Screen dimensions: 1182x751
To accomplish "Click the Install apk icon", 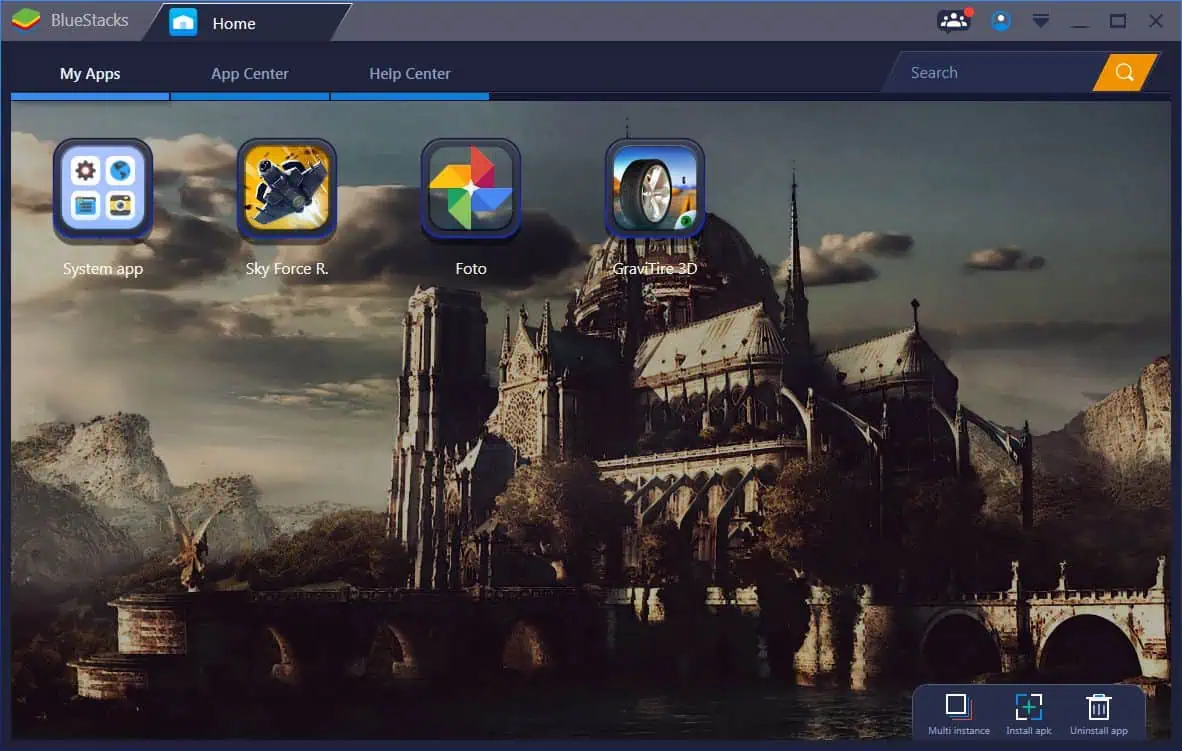I will pyautogui.click(x=1028, y=707).
